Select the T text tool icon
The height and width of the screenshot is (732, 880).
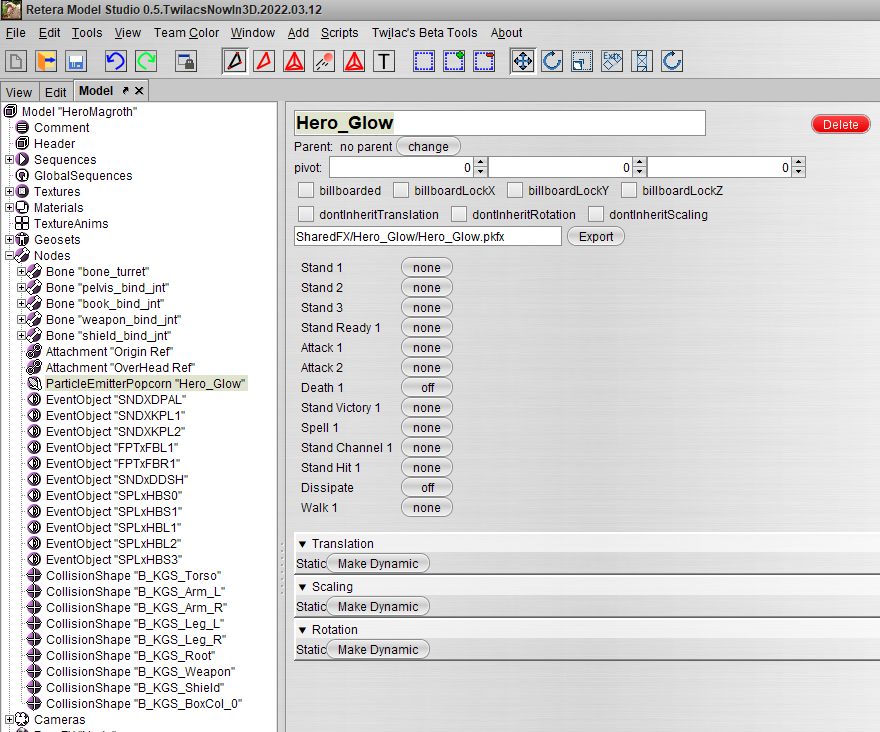click(384, 61)
